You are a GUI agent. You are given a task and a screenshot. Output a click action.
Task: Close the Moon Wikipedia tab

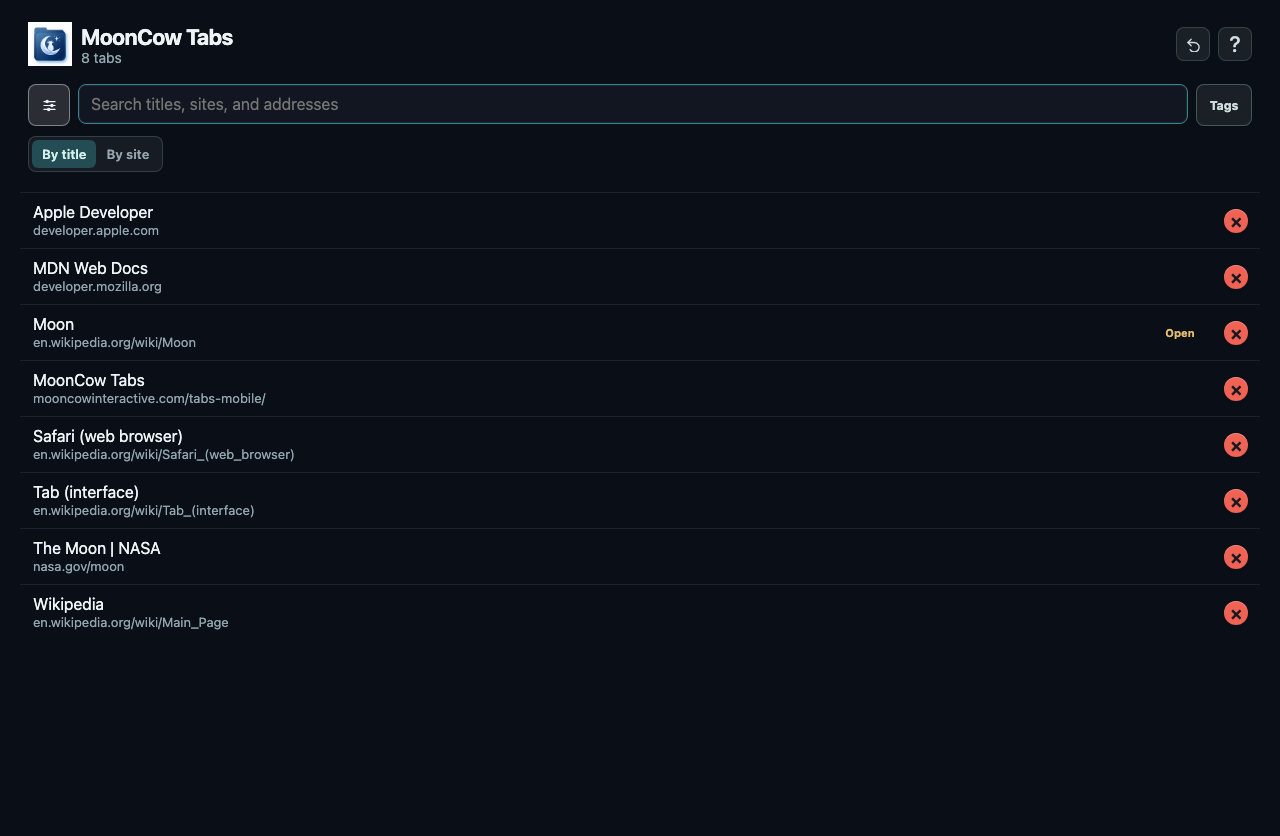tap(1236, 333)
